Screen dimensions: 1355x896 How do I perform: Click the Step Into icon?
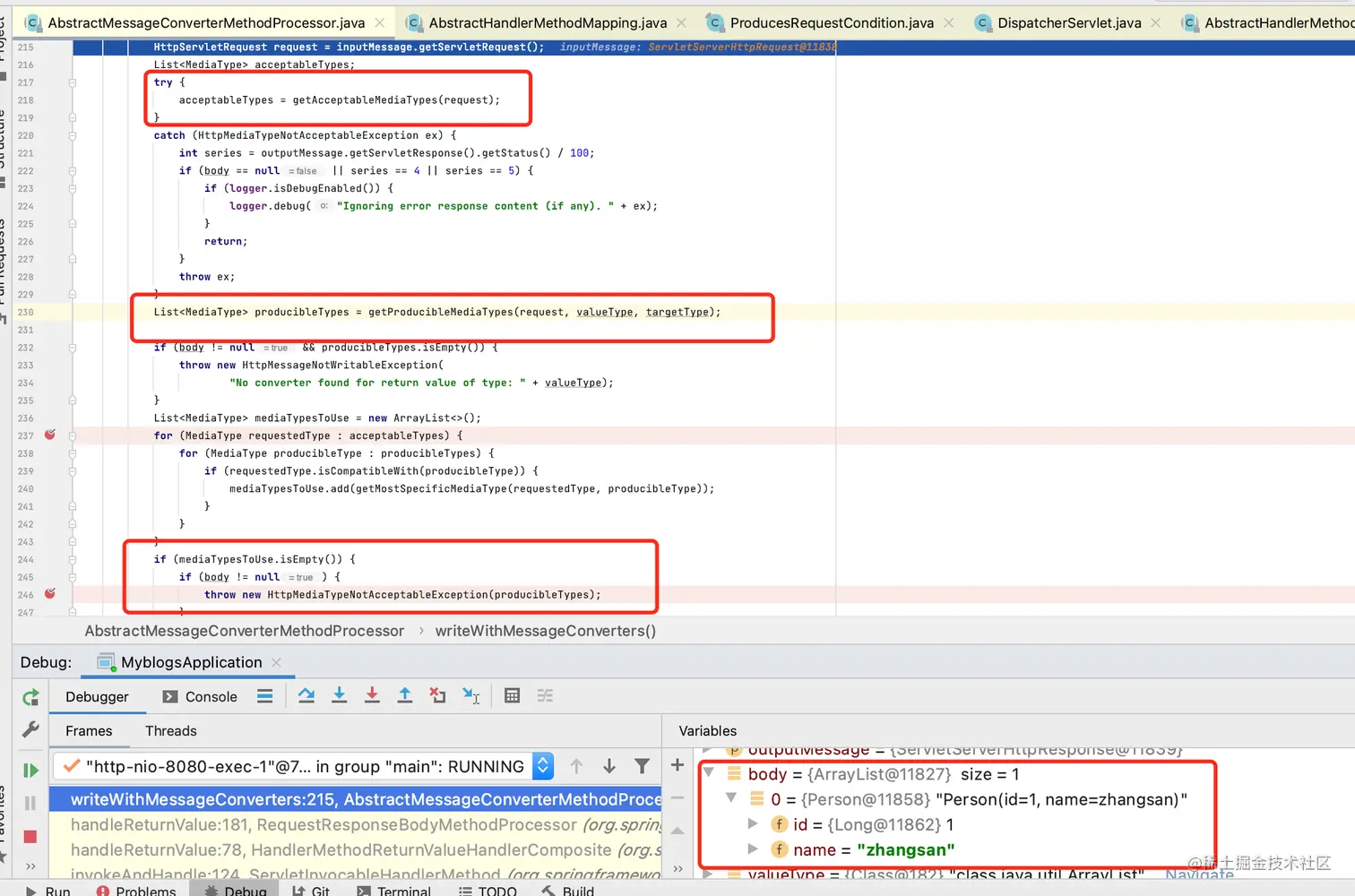coord(339,696)
